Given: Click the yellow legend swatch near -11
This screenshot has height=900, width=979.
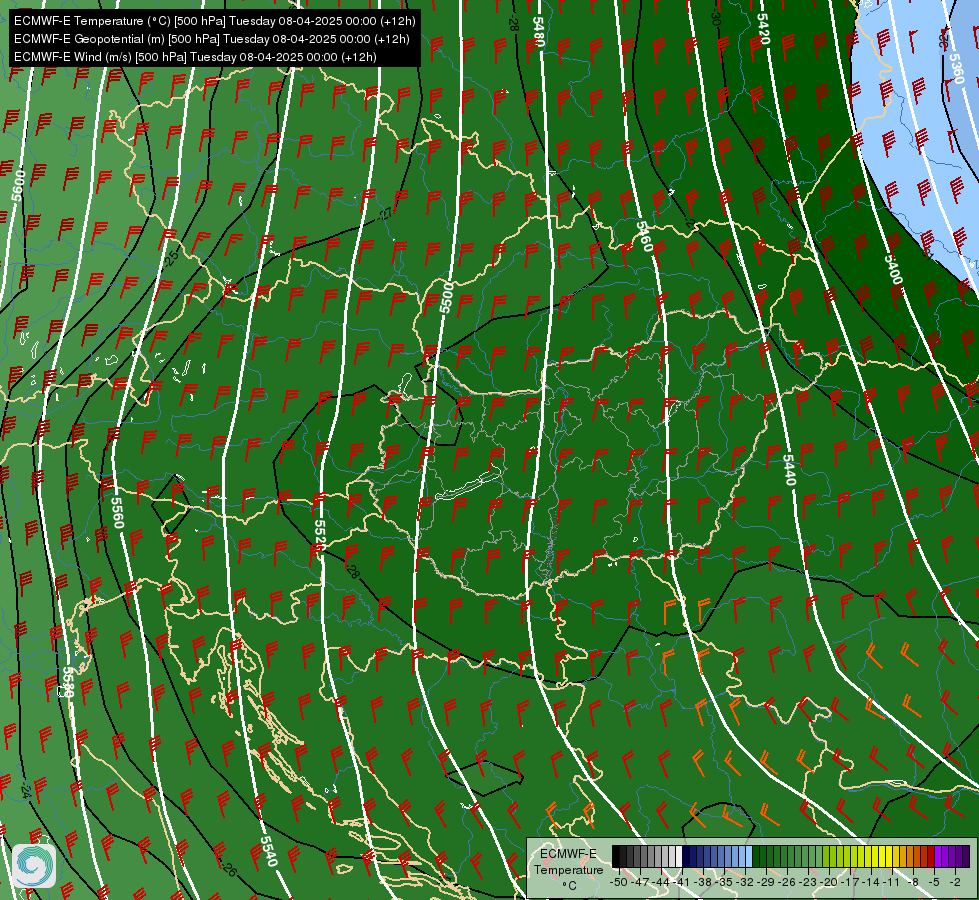Looking at the screenshot, I should (x=889, y=856).
